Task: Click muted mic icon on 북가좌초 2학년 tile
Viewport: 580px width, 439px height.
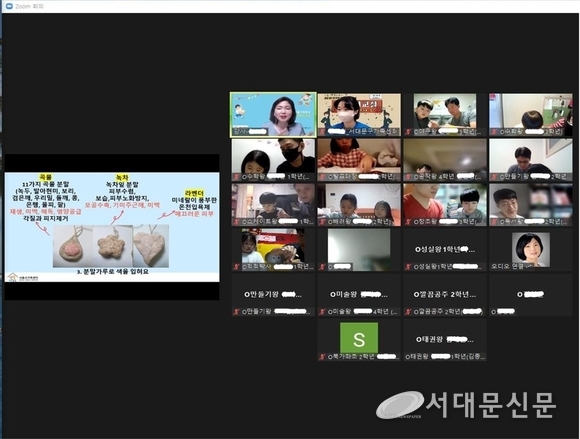Action: point(321,357)
